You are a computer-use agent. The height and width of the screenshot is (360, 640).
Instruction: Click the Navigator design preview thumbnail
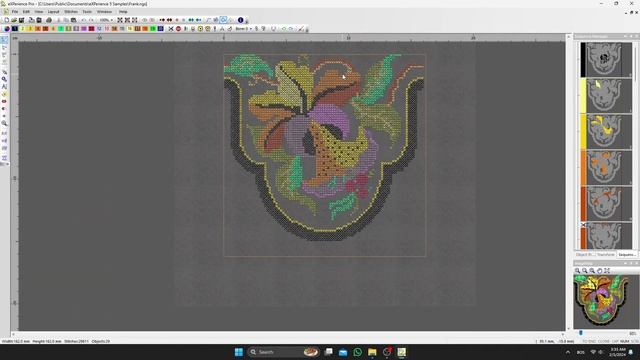(x=606, y=301)
